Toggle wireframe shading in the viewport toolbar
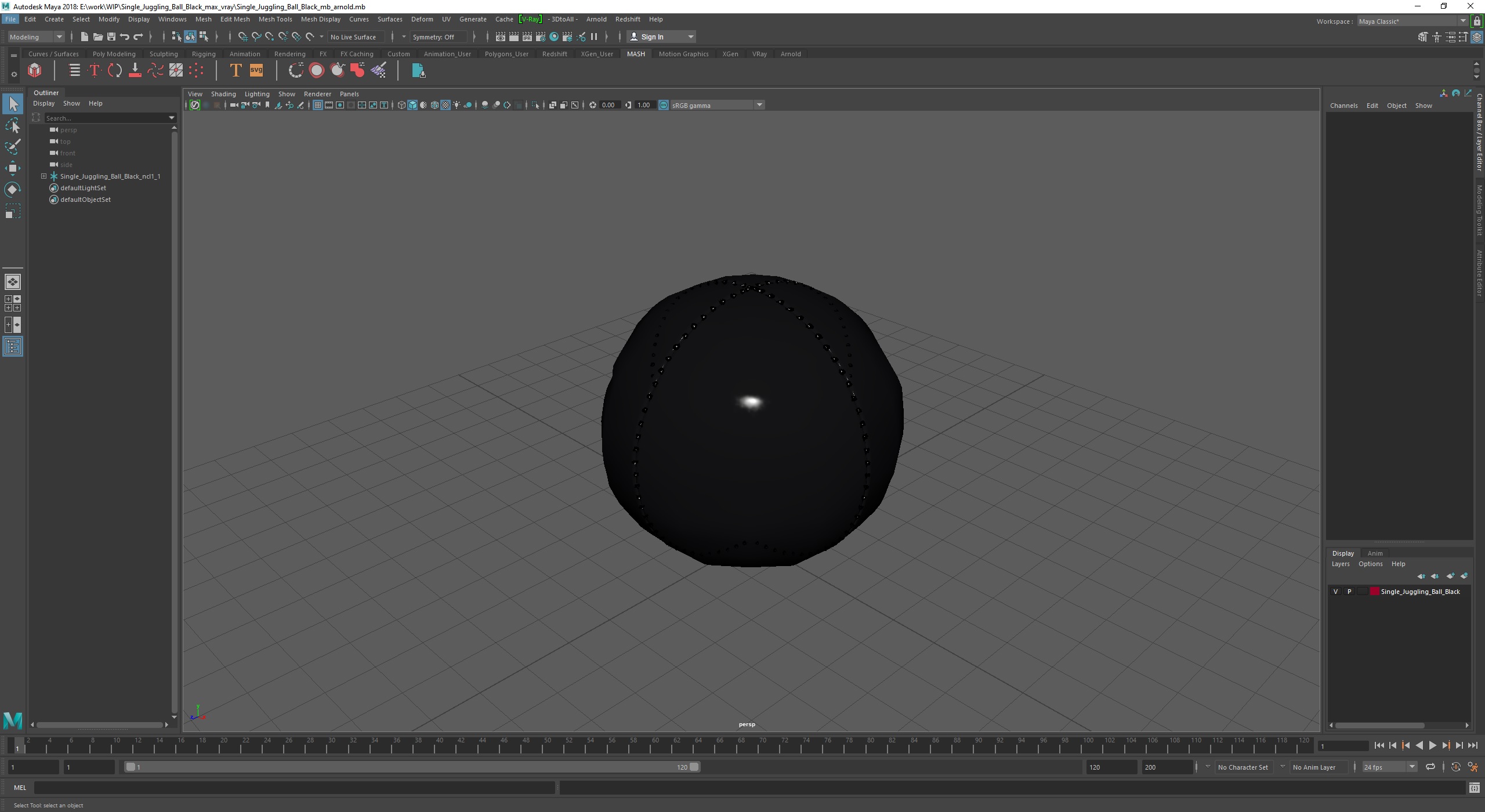 401,105
